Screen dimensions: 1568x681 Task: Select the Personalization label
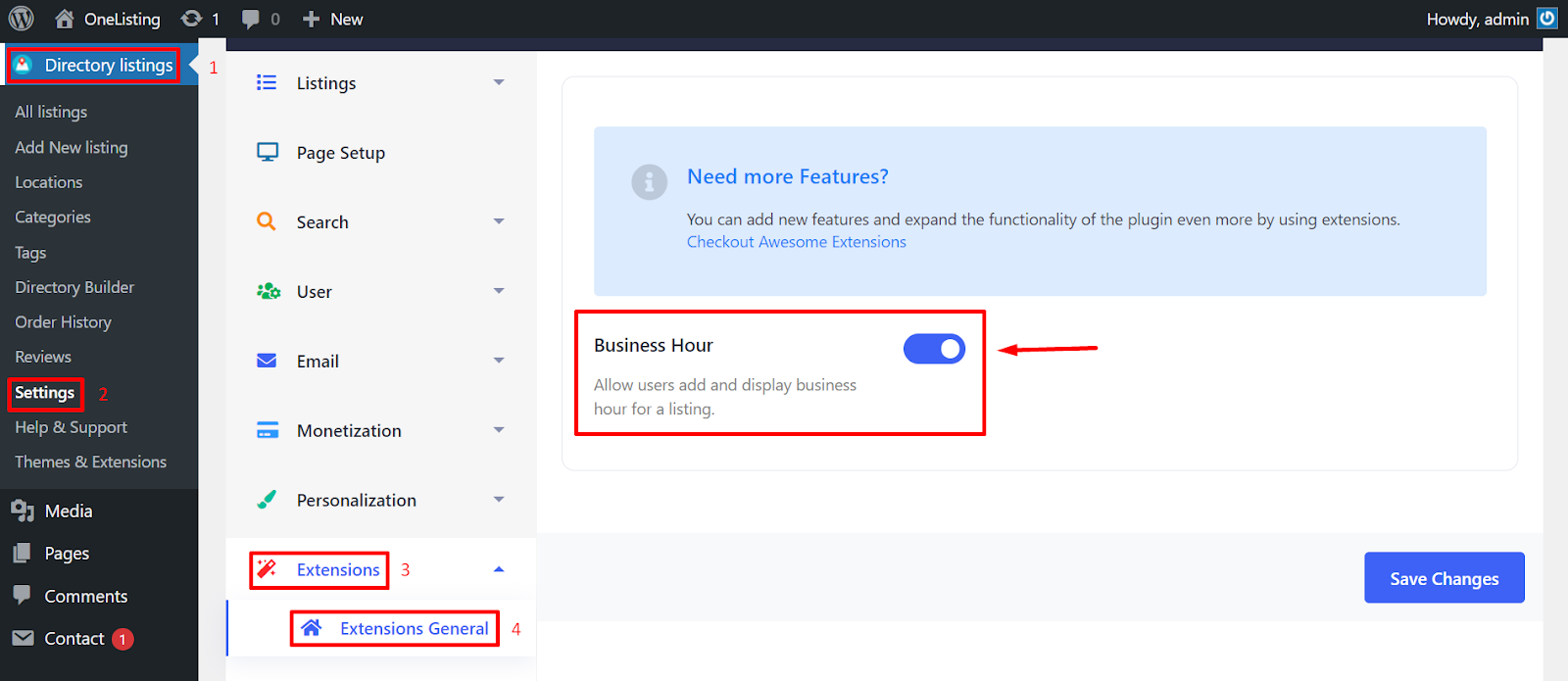tap(357, 500)
